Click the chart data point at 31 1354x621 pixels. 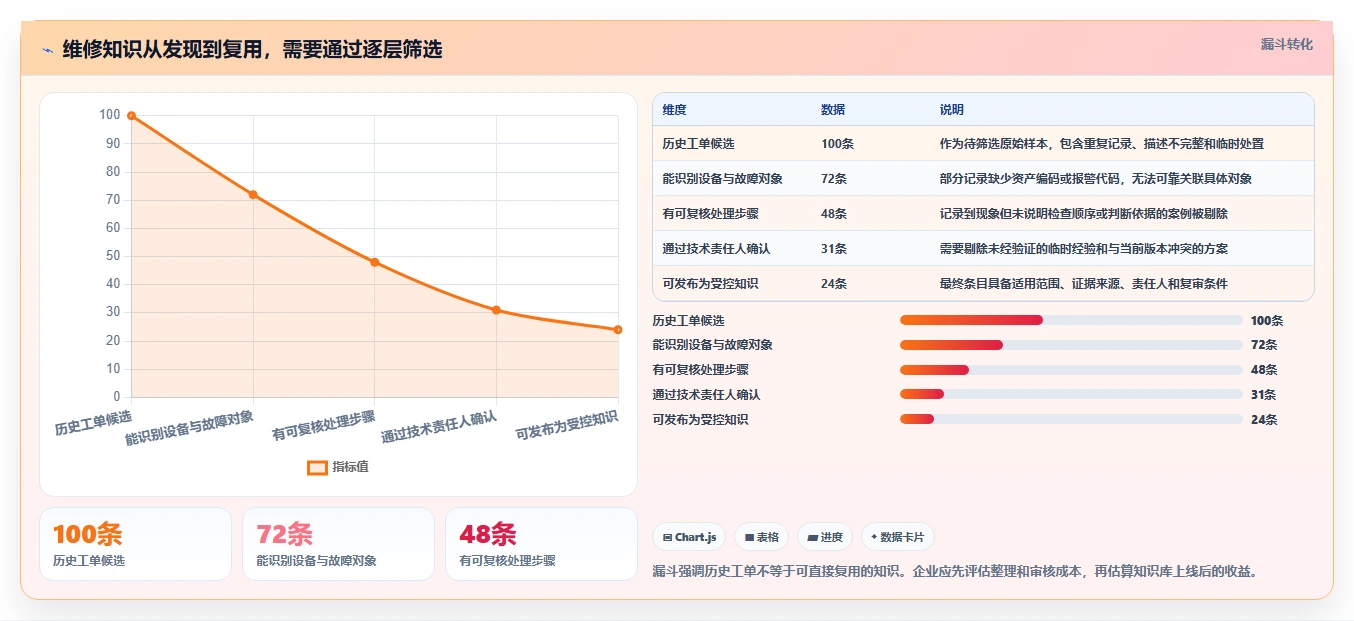click(x=496, y=310)
